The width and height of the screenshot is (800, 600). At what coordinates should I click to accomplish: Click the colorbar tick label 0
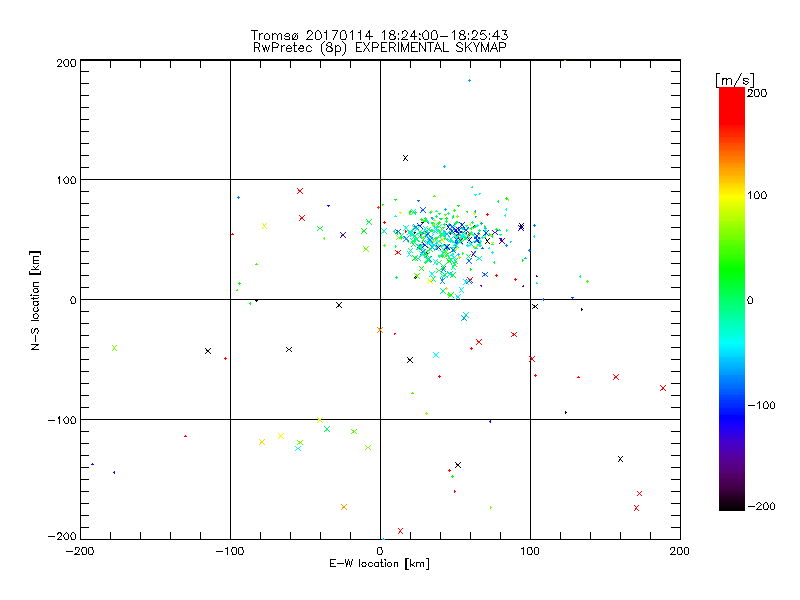[750, 300]
